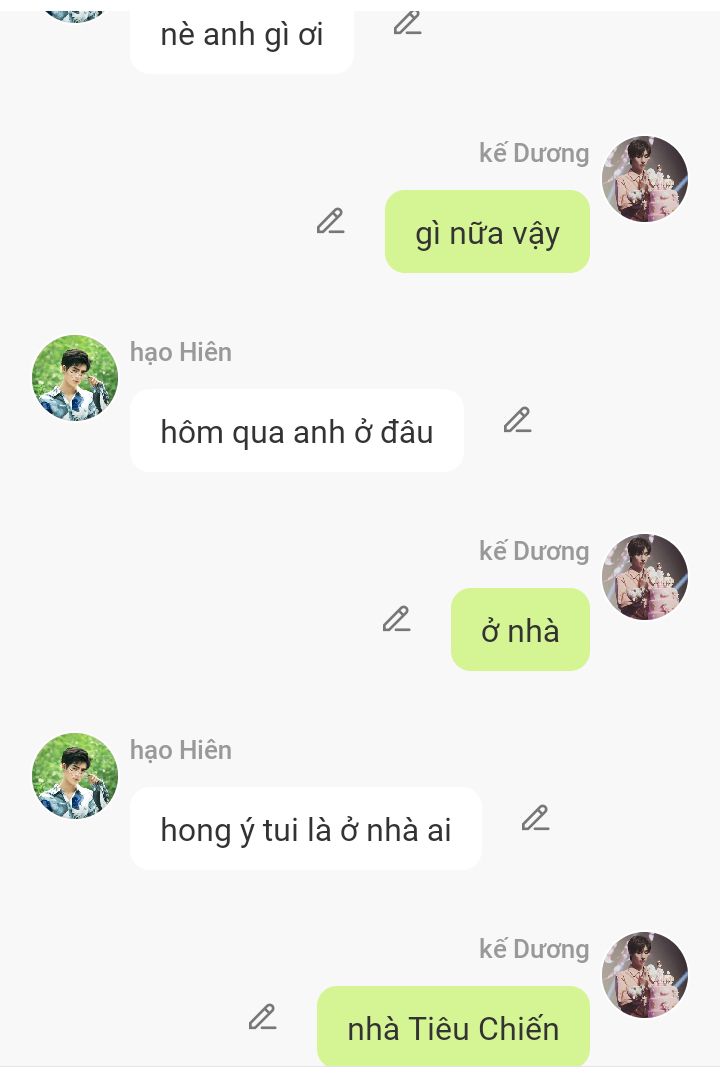Select the green 'nhà Tiêu Chiến' bubble

coord(453,1027)
